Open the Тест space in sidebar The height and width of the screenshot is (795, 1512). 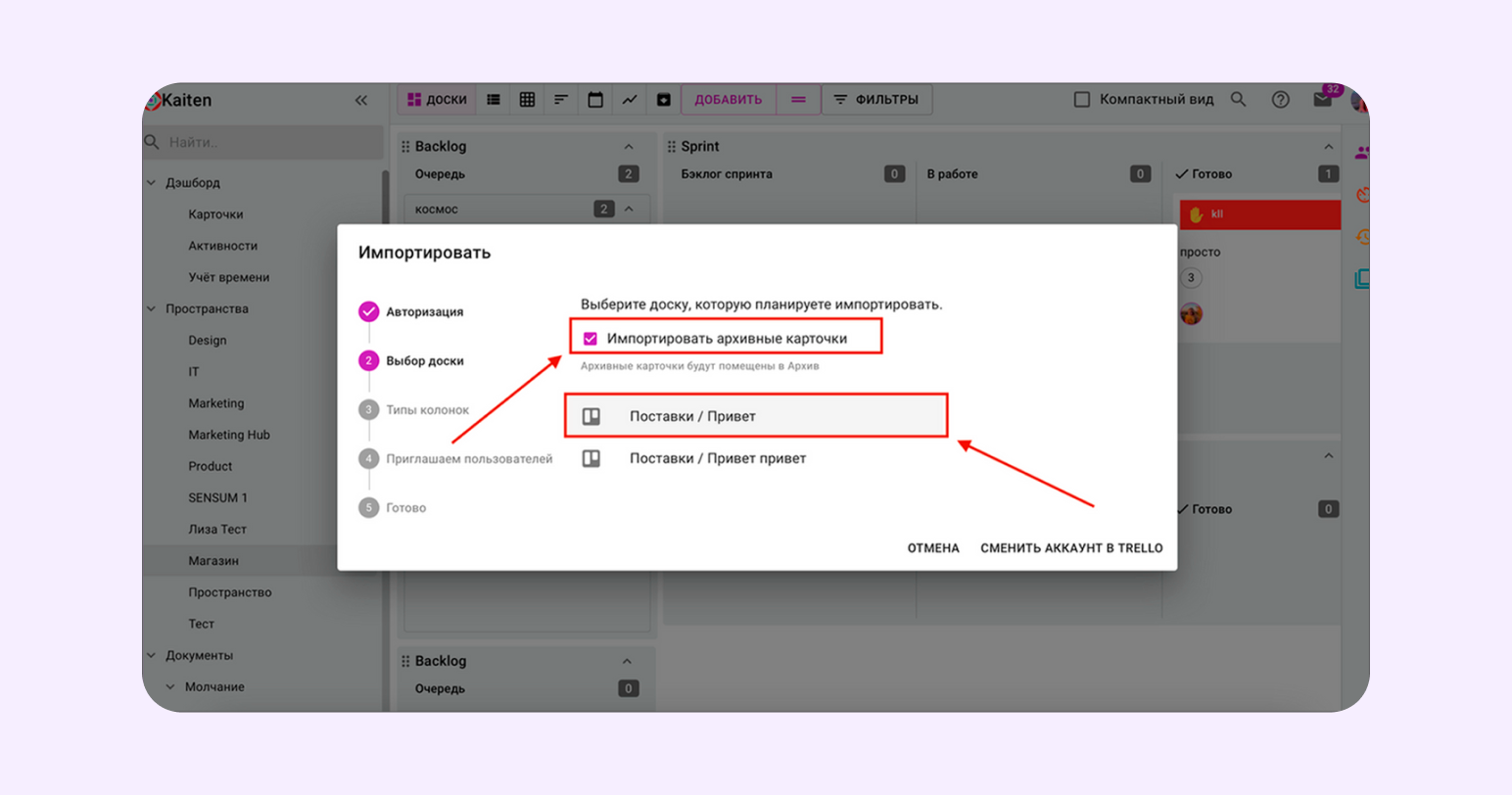click(201, 624)
